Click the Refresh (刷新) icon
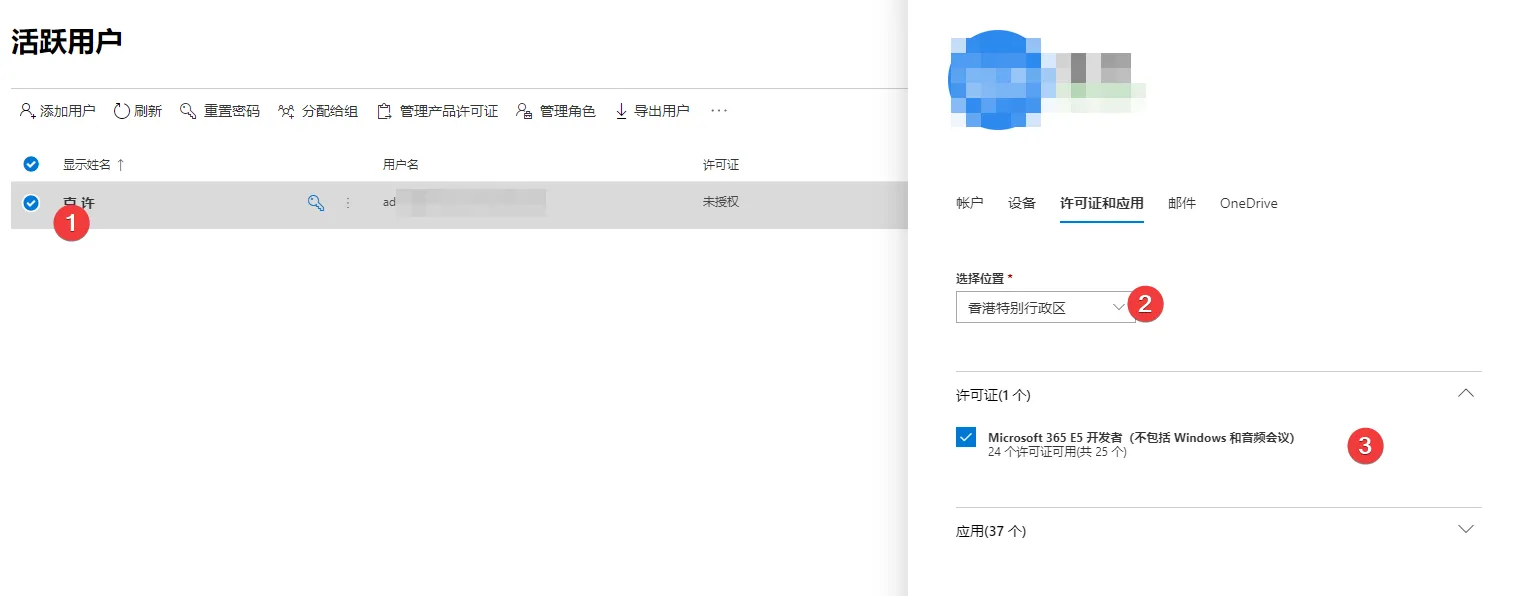This screenshot has width=1524, height=596. pos(122,111)
